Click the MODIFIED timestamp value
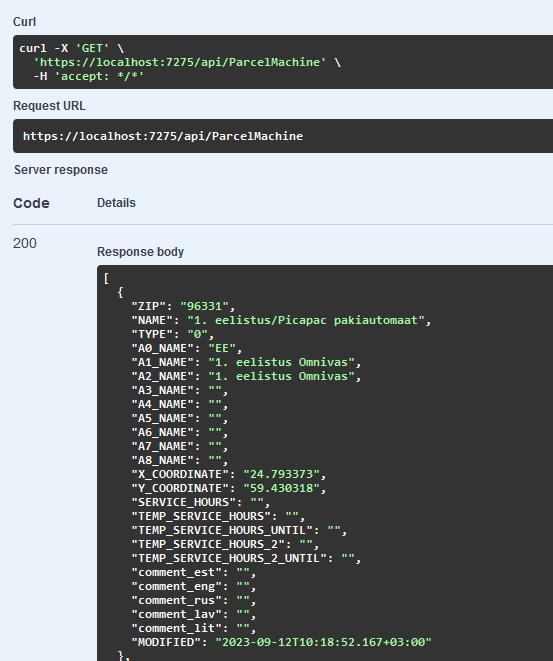Viewport: 553px width, 661px height. tap(323, 642)
